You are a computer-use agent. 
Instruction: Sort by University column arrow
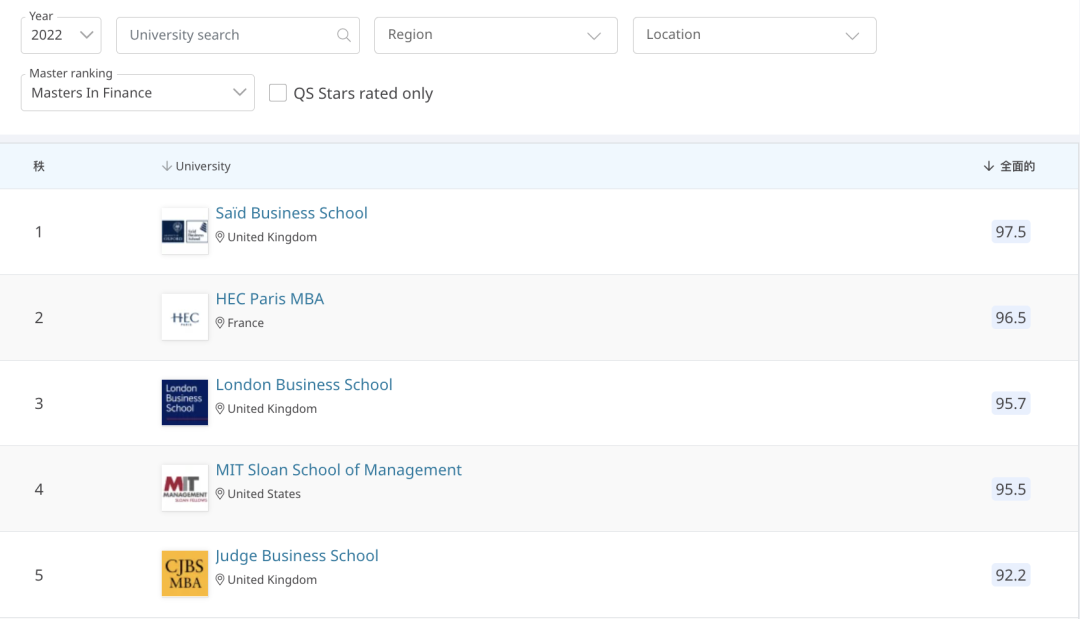[x=167, y=166]
